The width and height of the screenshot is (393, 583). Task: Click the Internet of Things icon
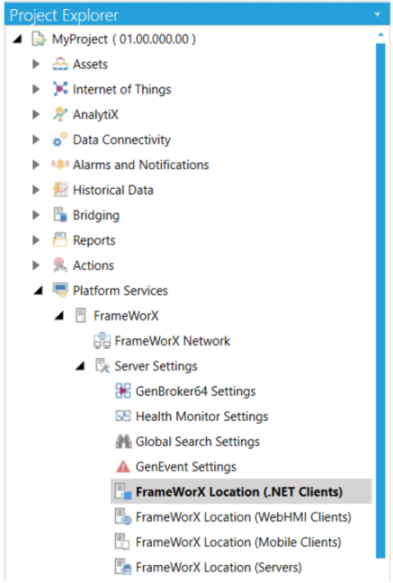click(60, 89)
